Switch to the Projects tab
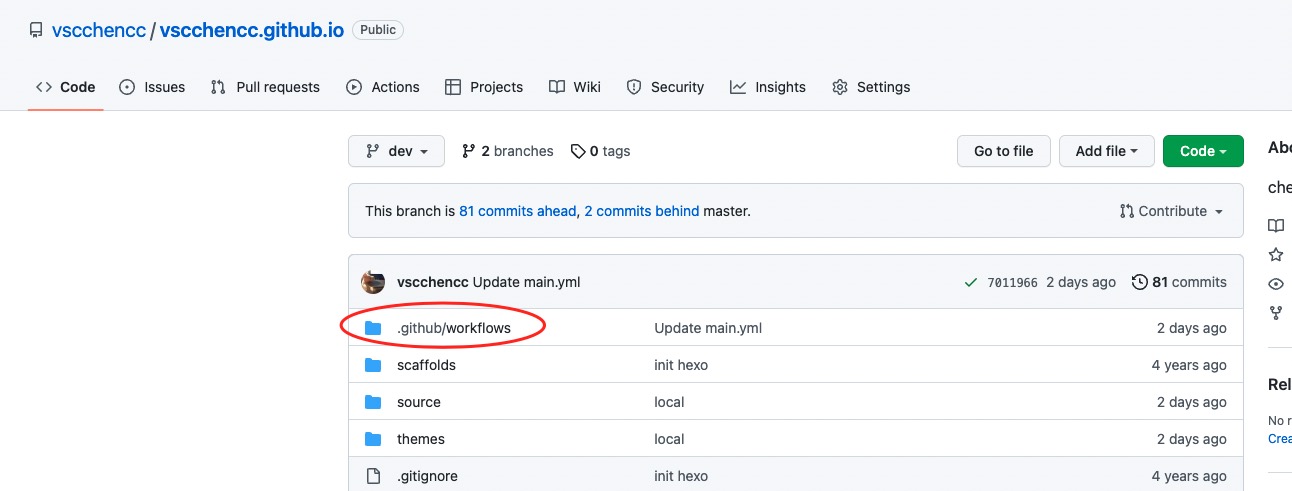This screenshot has height=491, width=1292. (x=484, y=87)
